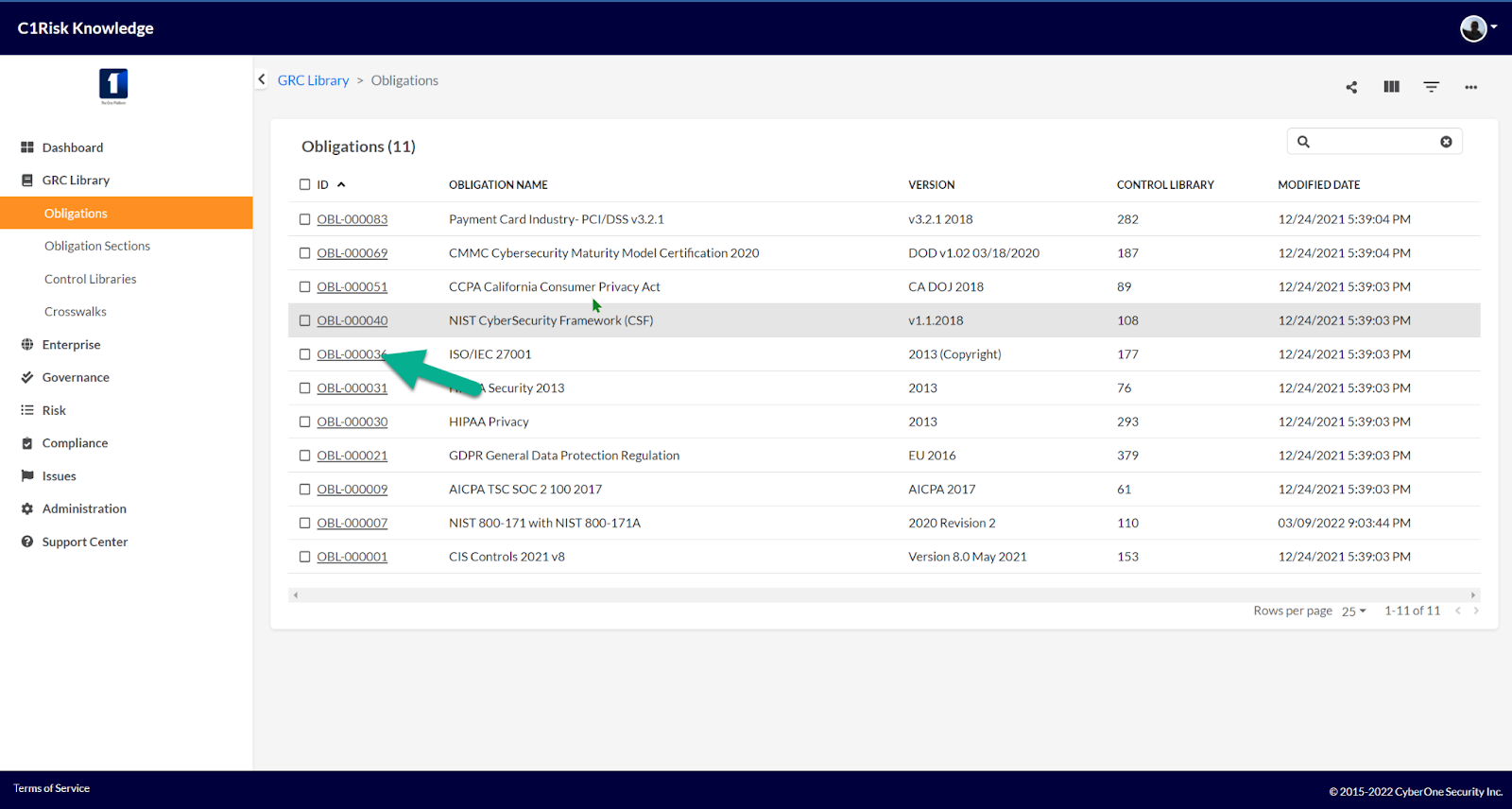Click '03/09/2022 9:03:44 PM' date cell

click(x=1344, y=523)
